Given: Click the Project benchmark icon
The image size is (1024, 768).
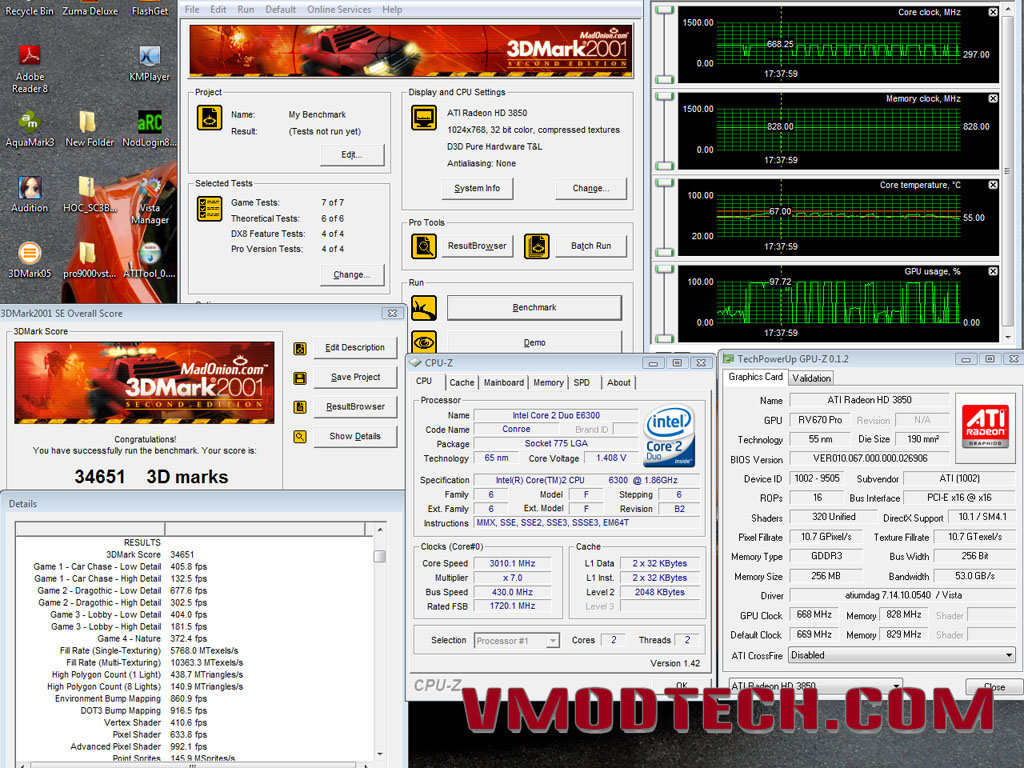Looking at the screenshot, I should coord(210,118).
